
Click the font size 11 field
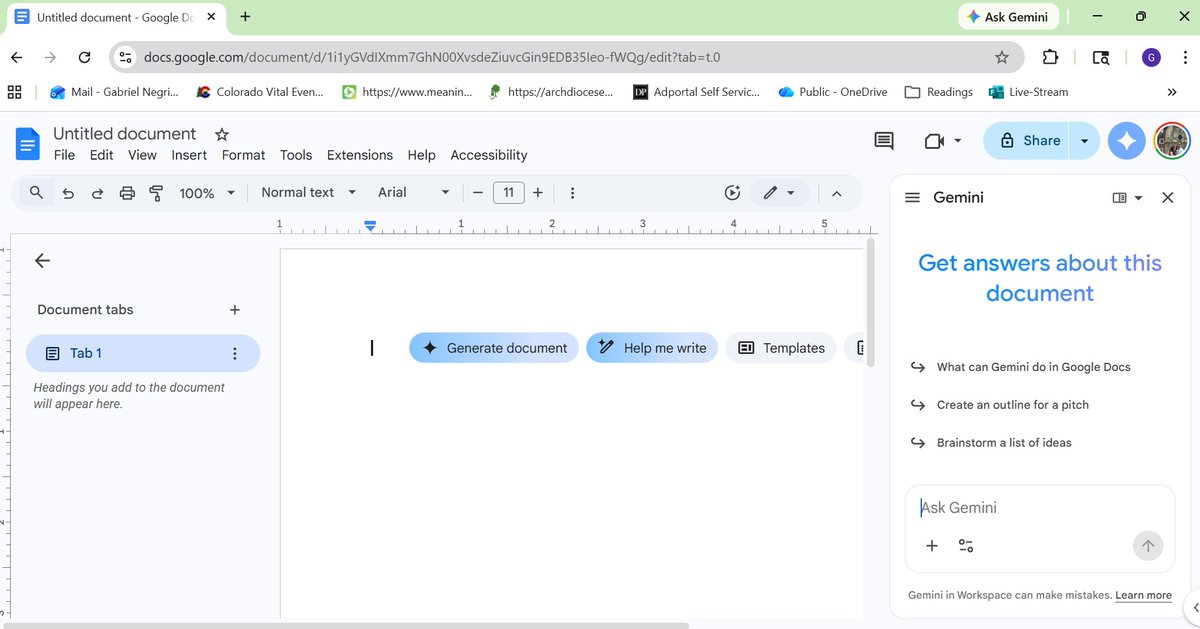click(x=509, y=193)
